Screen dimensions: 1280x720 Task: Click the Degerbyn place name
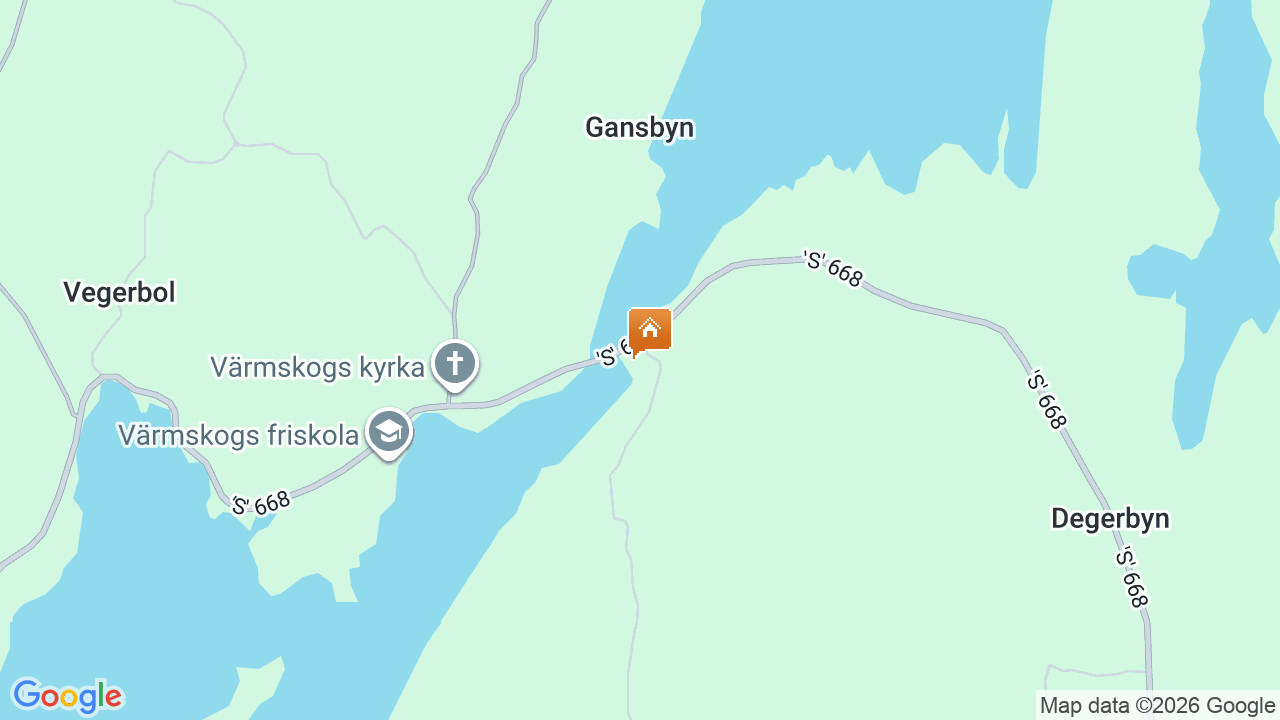1110,518
